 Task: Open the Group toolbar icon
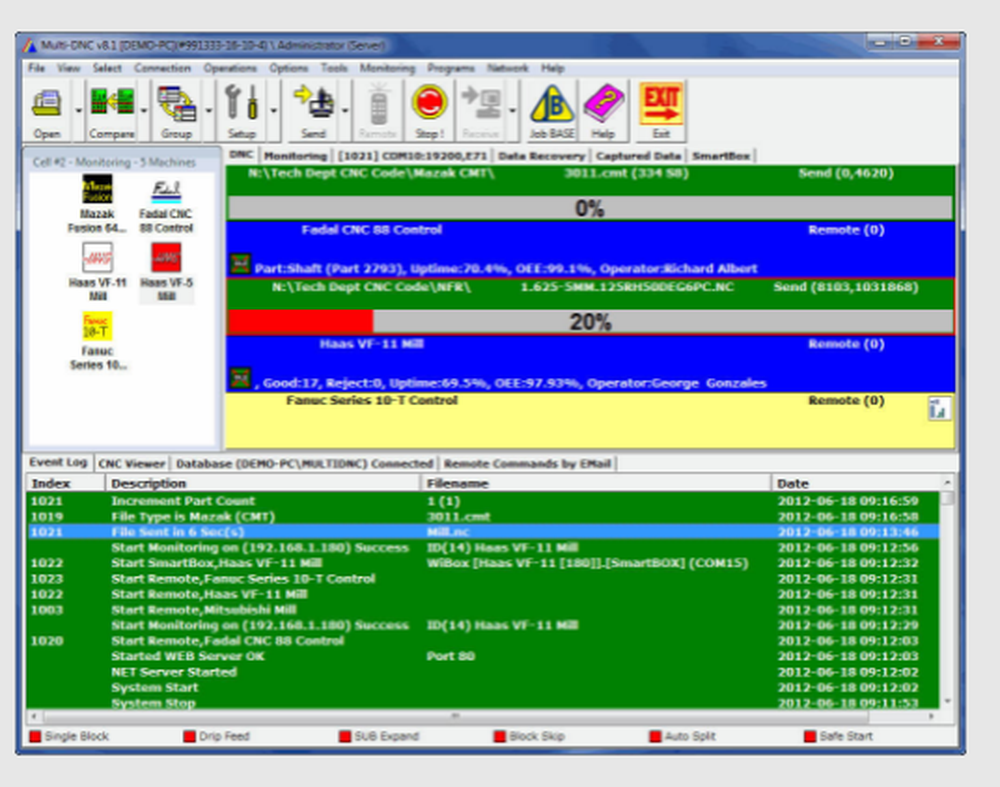[x=177, y=104]
